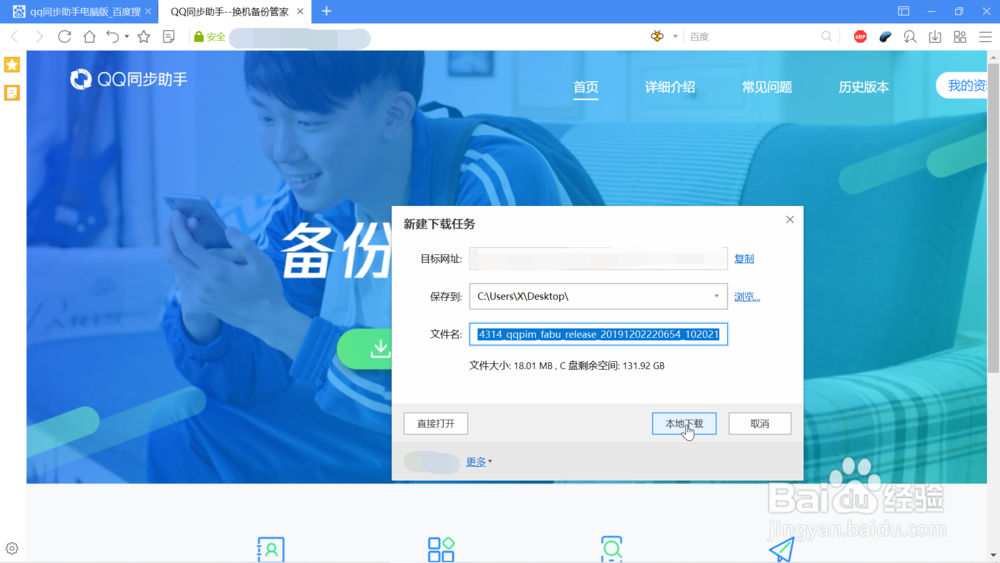Open the red ad-block extension icon

pos(860,37)
